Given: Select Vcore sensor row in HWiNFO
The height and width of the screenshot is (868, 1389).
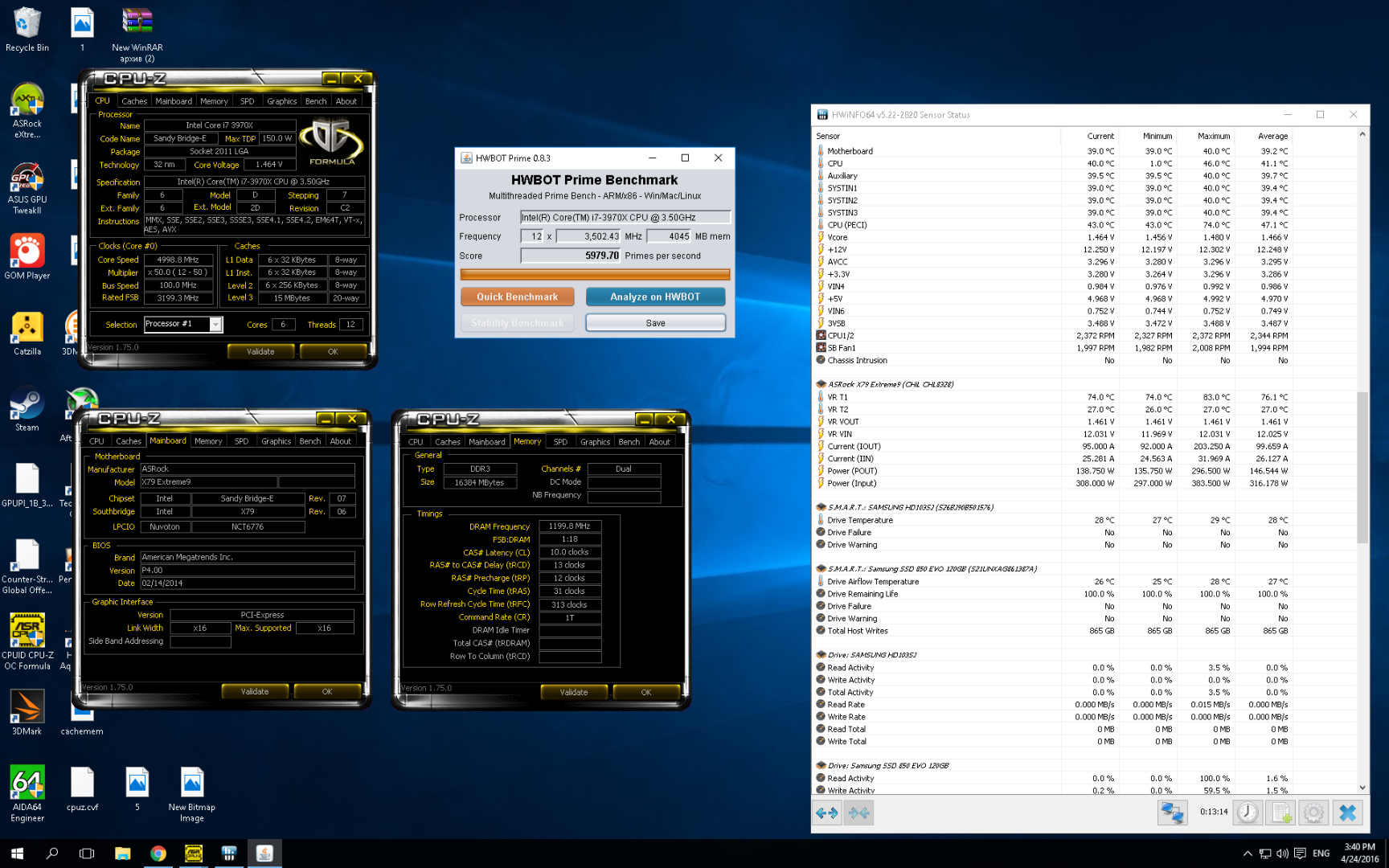Looking at the screenshot, I should (x=1053, y=237).
